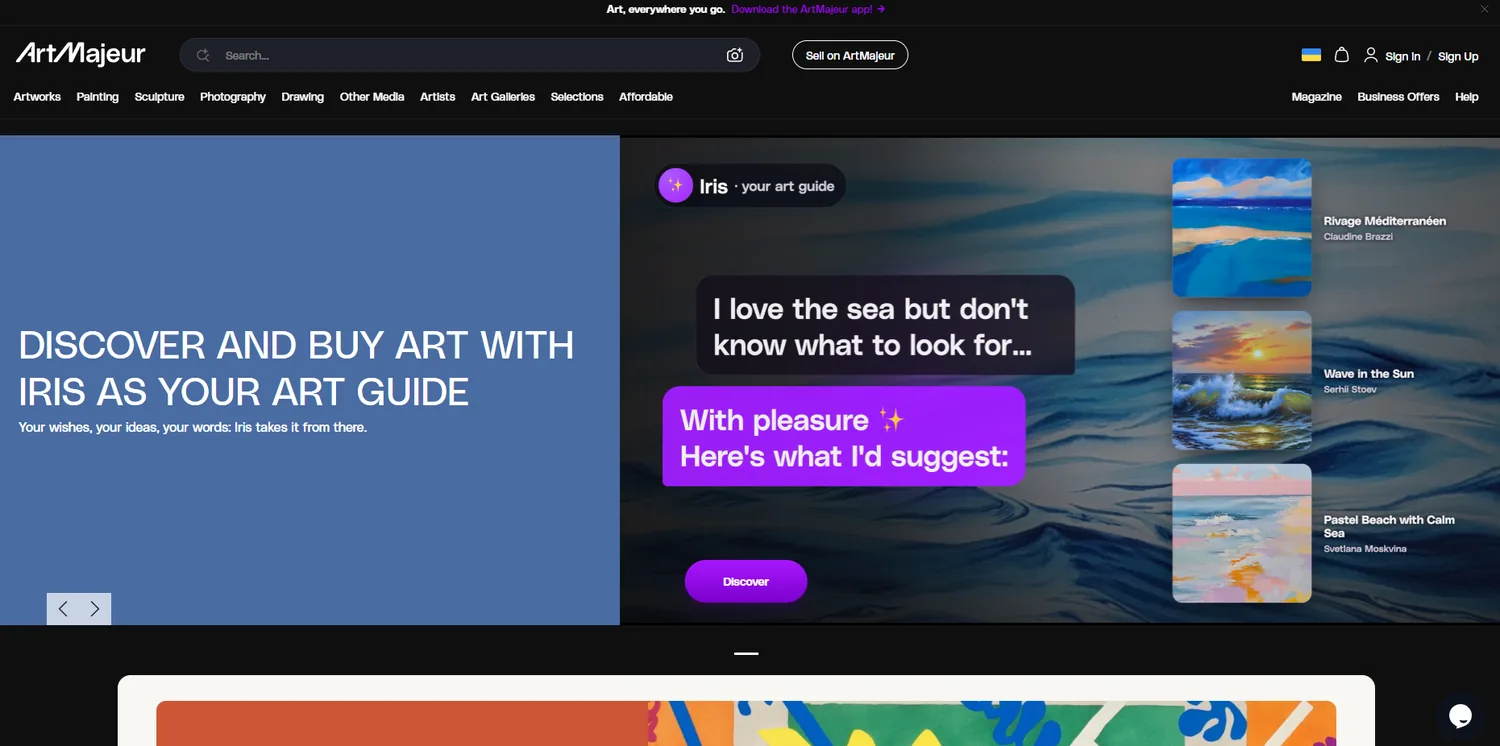The height and width of the screenshot is (746, 1500).
Task: Open the Artists menu
Action: click(438, 97)
